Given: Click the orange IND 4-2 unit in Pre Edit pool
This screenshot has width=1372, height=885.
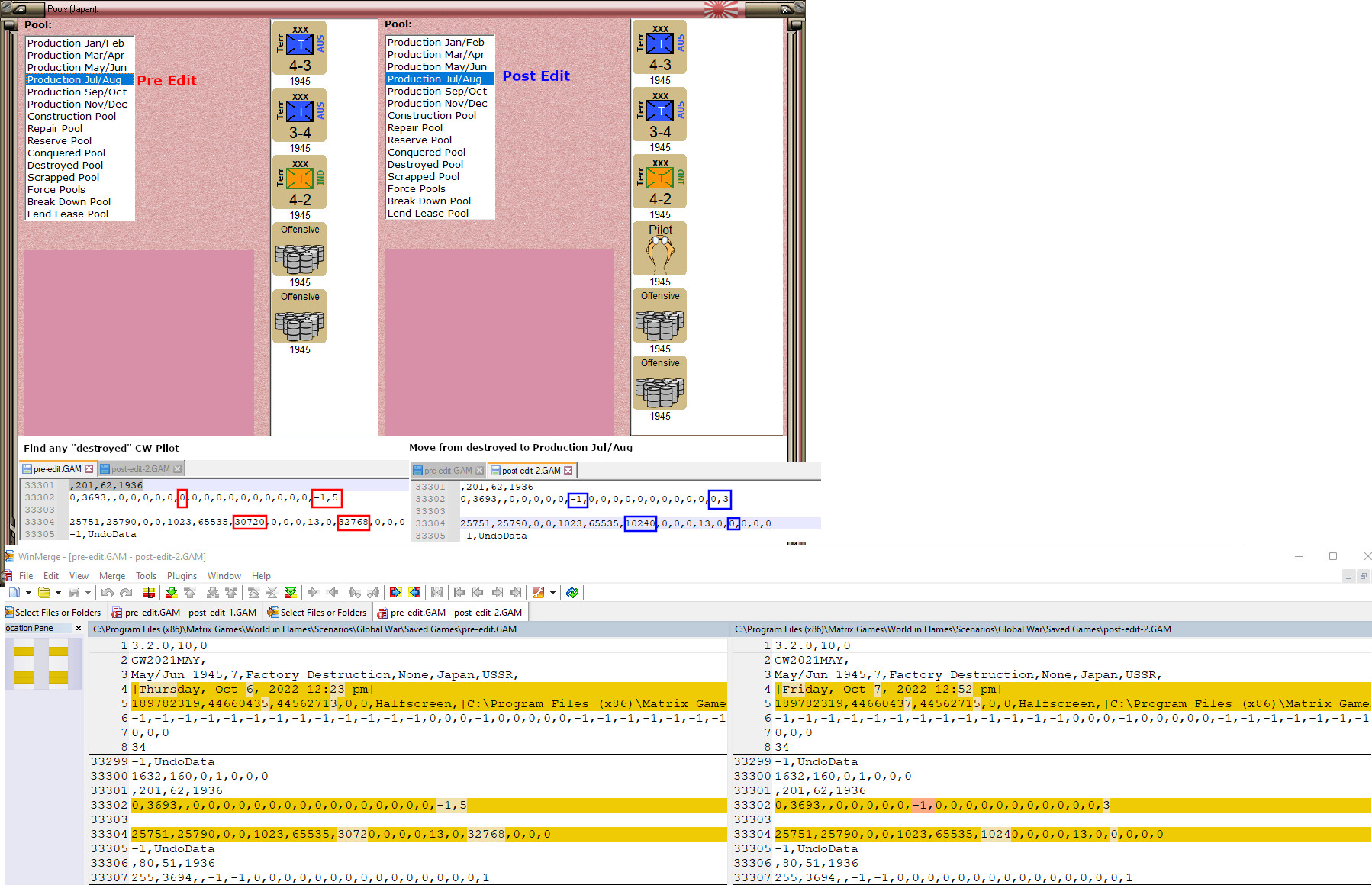Looking at the screenshot, I should [300, 182].
